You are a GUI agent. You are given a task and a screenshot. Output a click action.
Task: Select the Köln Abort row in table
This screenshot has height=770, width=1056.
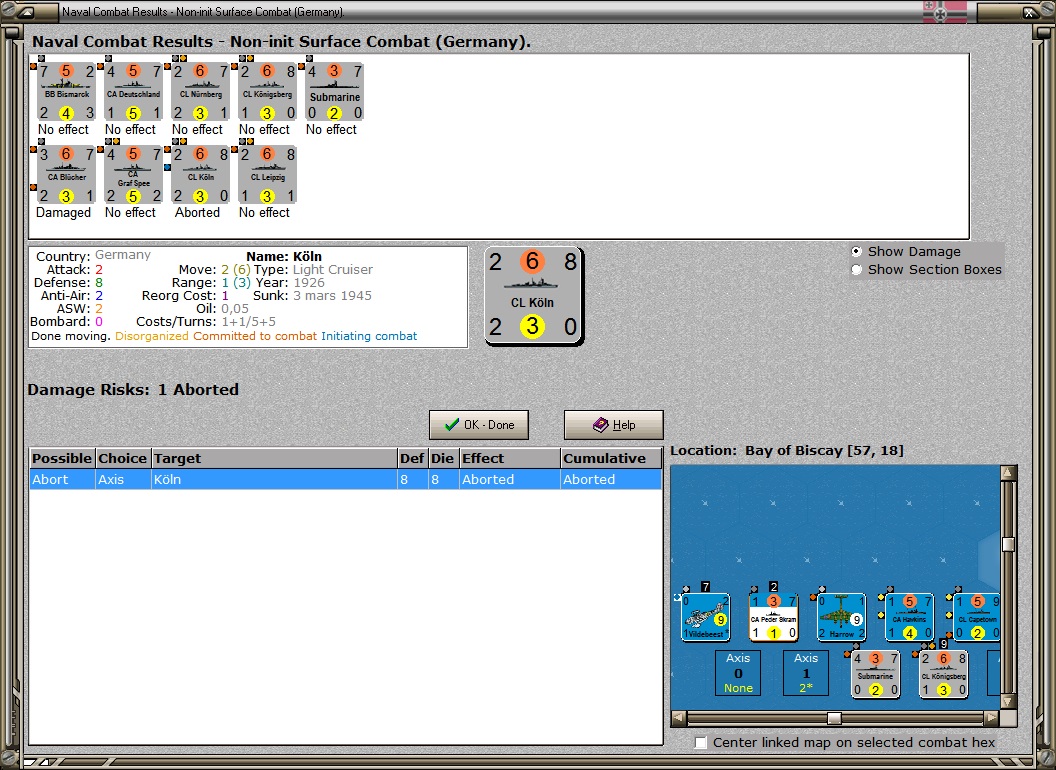[x=345, y=480]
